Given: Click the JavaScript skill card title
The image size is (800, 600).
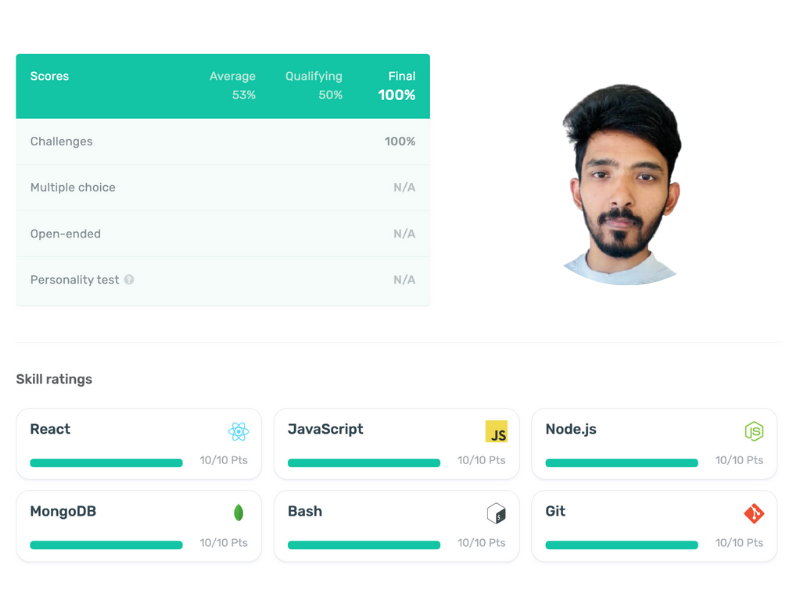Looking at the screenshot, I should tap(326, 429).
